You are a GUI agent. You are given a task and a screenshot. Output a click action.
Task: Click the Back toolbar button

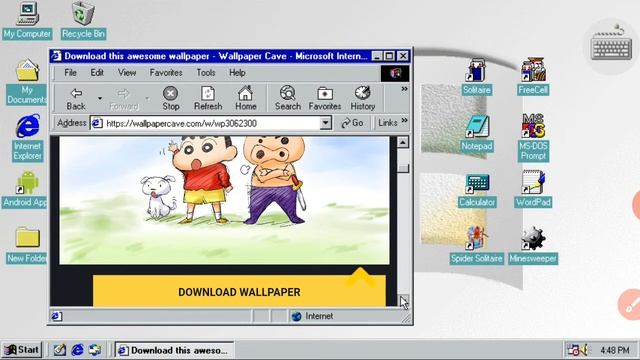(76, 98)
